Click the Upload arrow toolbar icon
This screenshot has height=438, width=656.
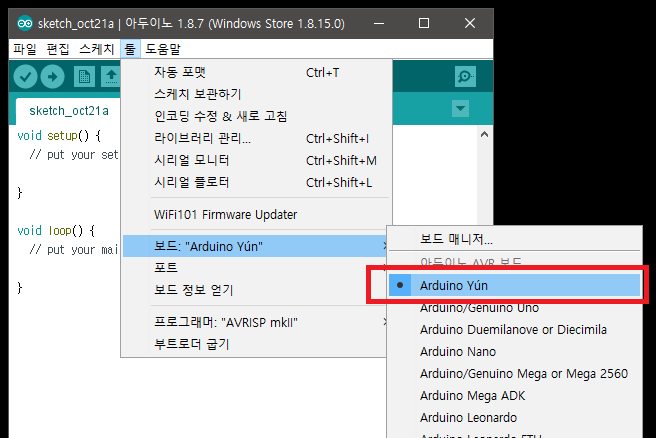52,77
